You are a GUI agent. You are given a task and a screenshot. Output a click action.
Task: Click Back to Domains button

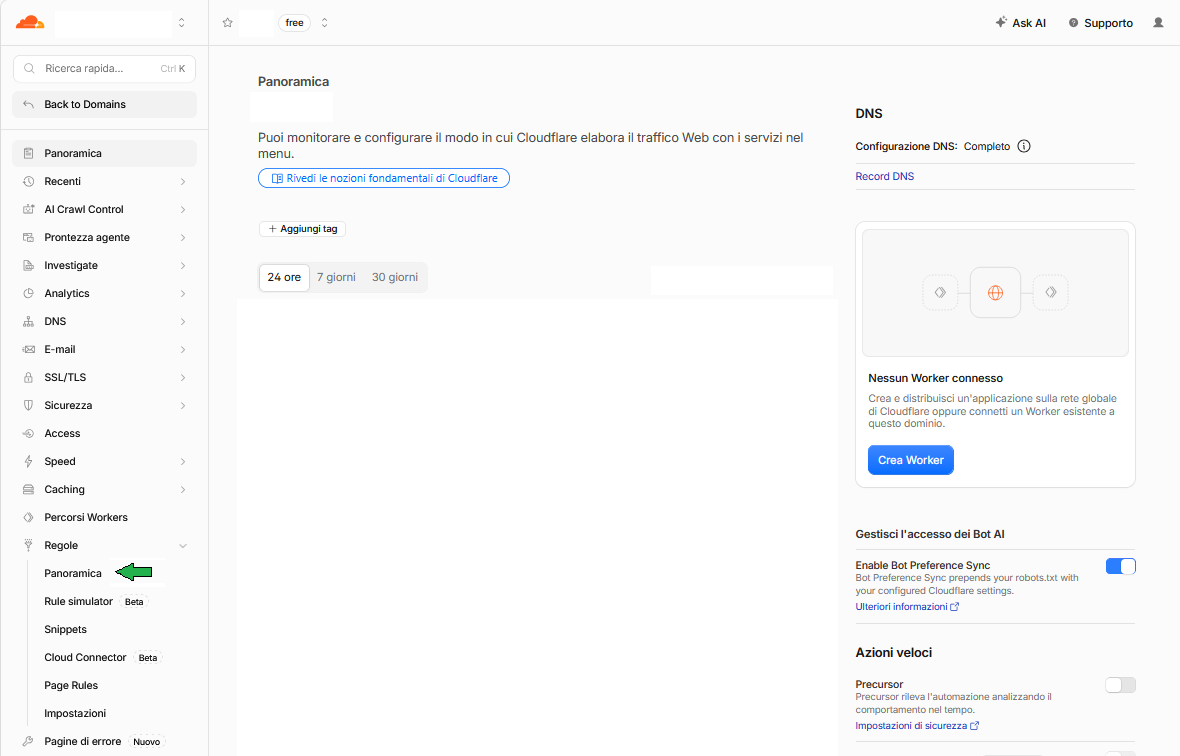point(105,105)
